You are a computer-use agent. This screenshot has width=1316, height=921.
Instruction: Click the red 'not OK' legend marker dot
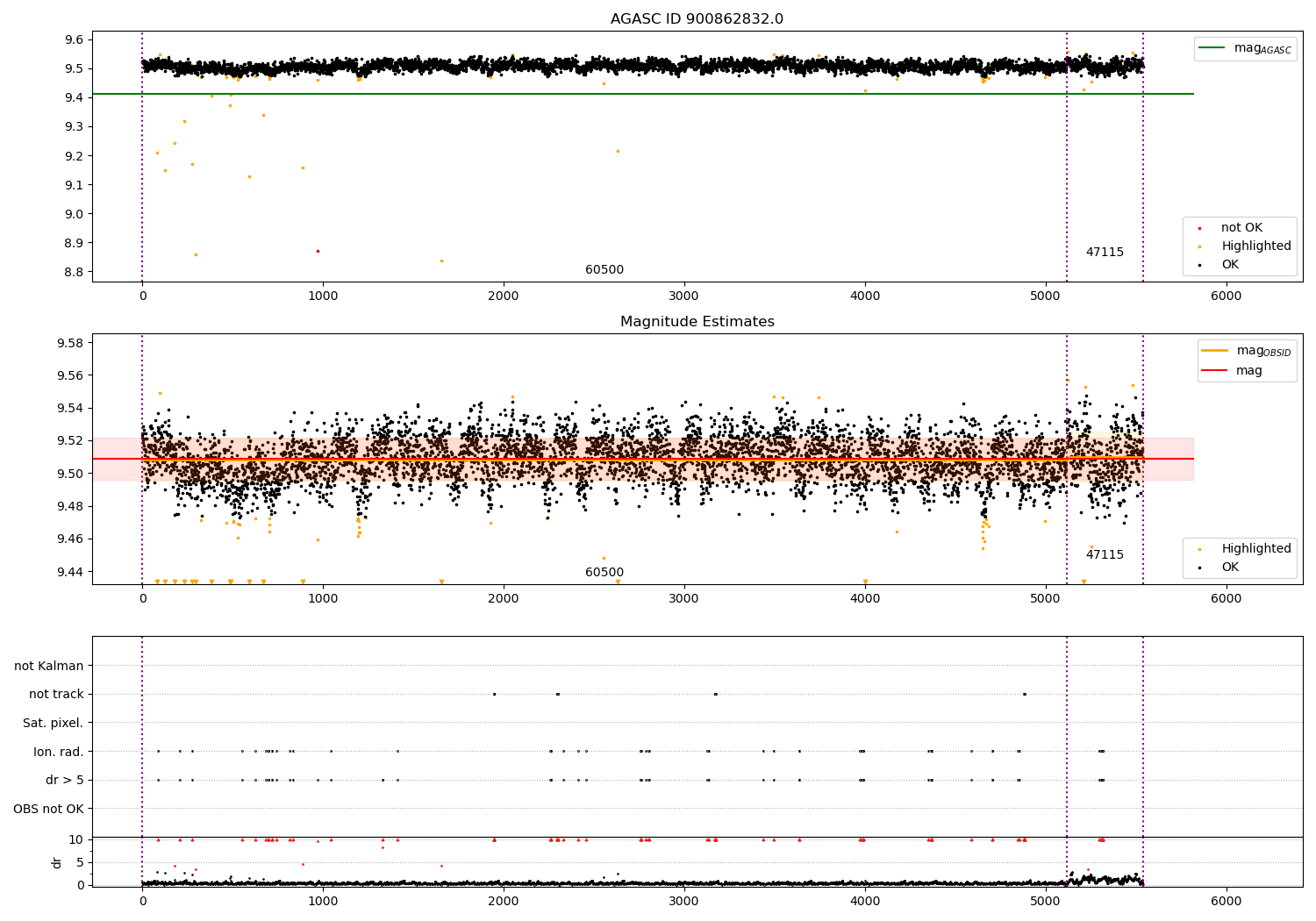[1199, 228]
